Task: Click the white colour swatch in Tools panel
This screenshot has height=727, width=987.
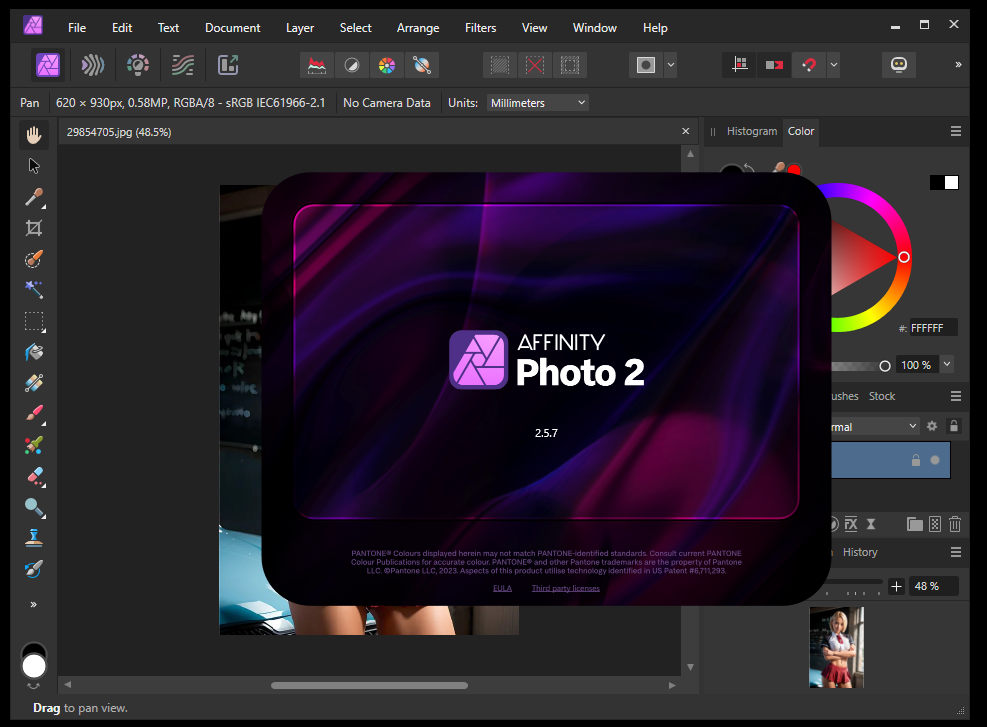Action: (x=34, y=666)
